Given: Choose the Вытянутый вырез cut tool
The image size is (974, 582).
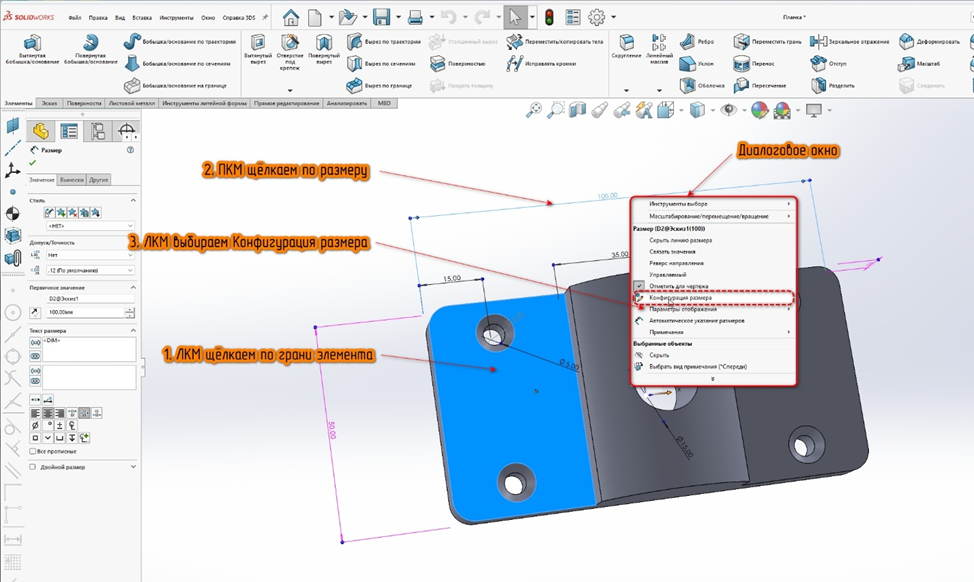Looking at the screenshot, I should pos(258,50).
